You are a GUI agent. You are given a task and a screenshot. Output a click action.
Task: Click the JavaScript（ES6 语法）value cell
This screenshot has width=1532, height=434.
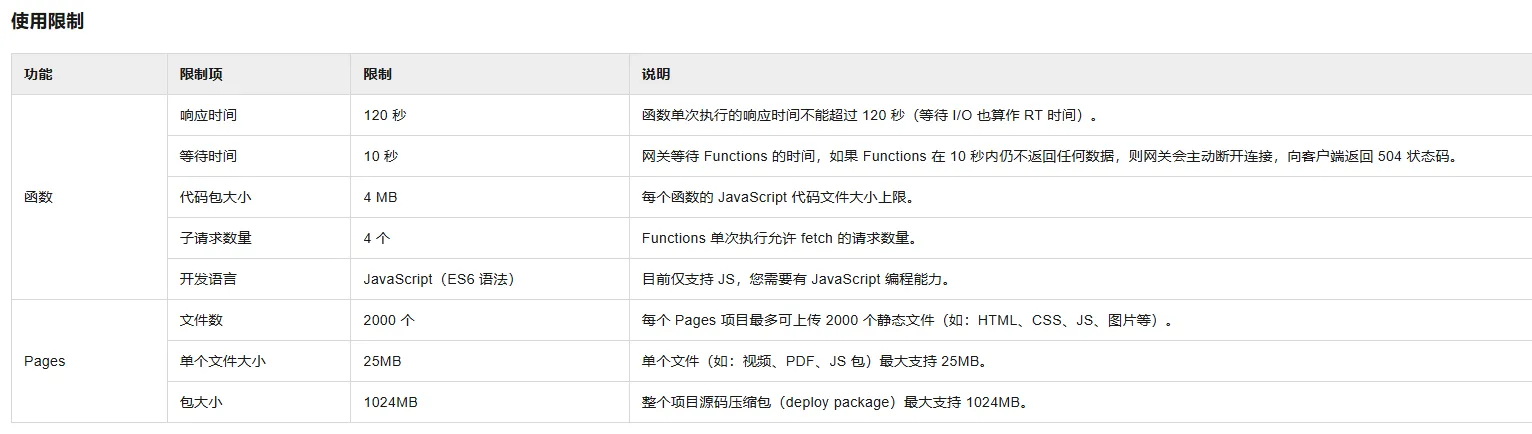click(x=439, y=279)
